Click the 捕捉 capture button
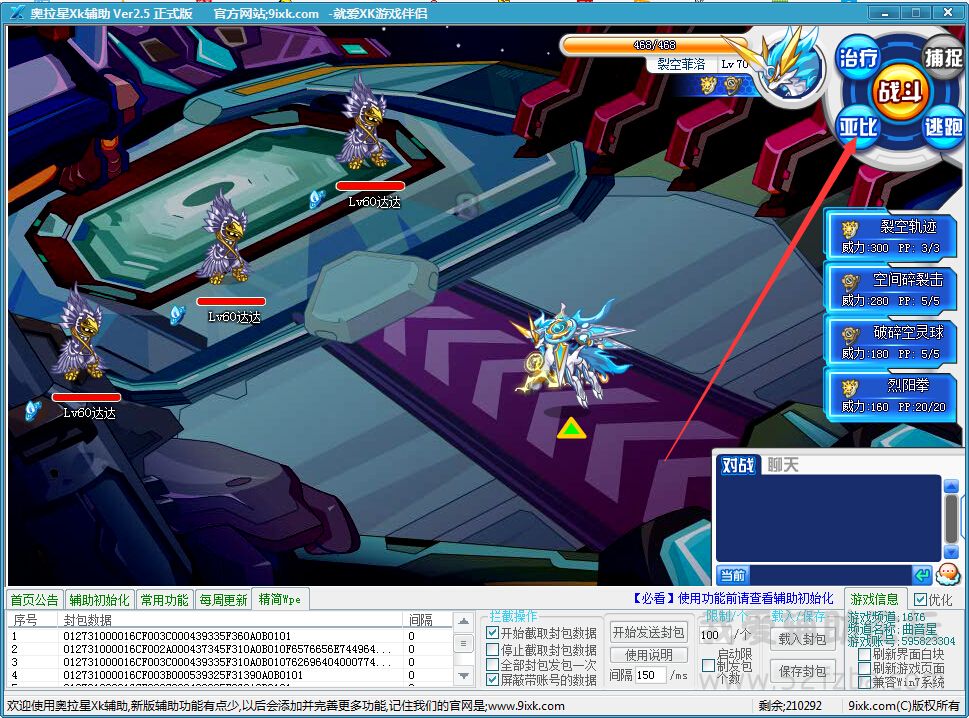Image resolution: width=969 pixels, height=718 pixels. pyautogui.click(x=942, y=57)
